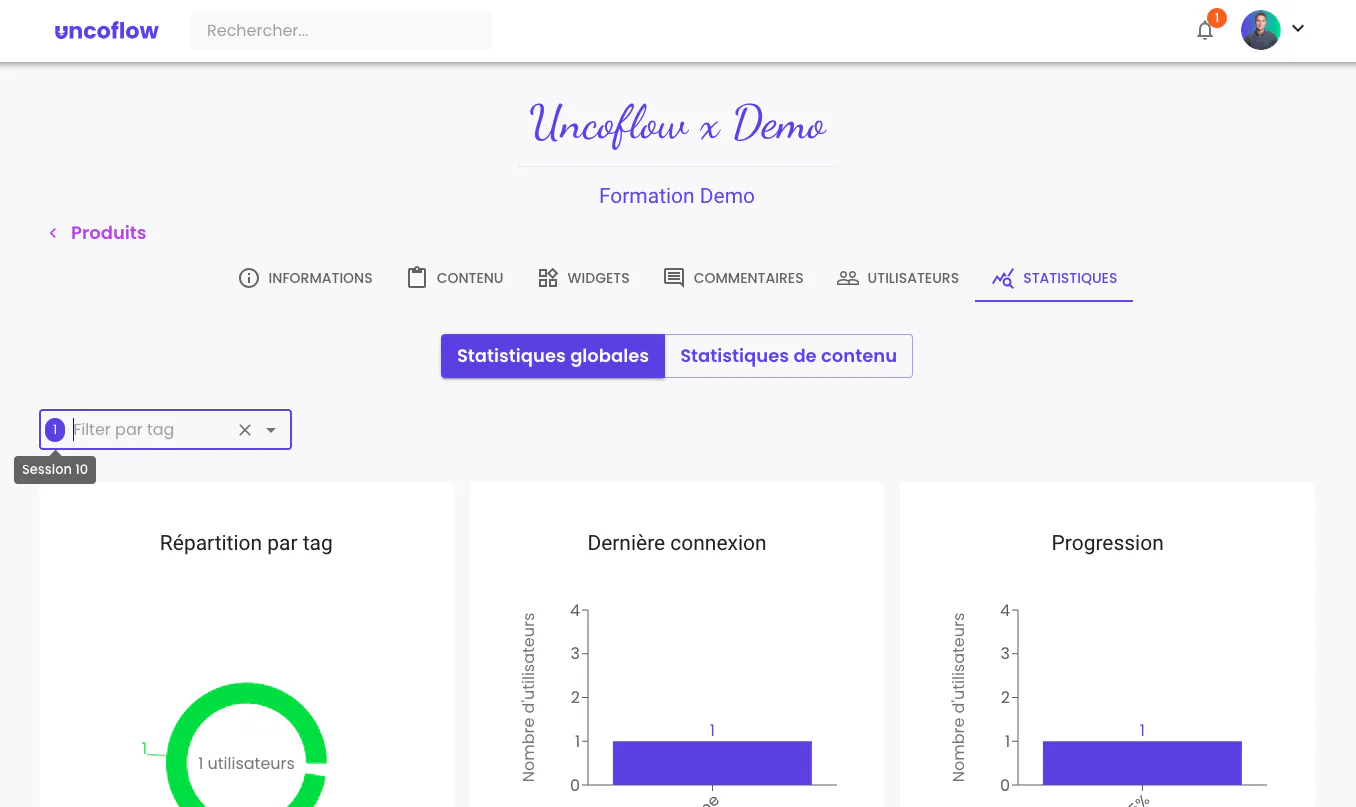
Task: Click the selected tag chip numbered 1
Action: 55,430
